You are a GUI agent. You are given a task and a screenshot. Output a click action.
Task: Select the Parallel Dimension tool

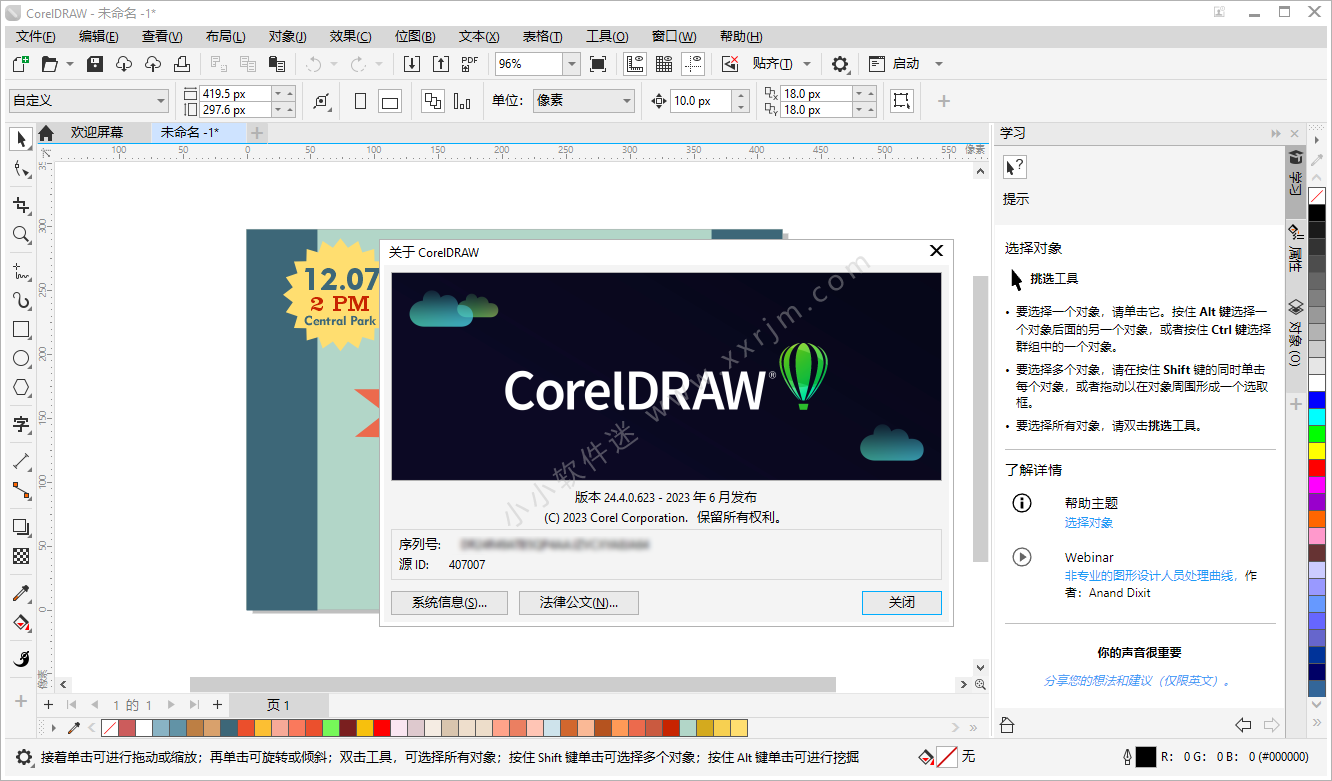click(20, 461)
